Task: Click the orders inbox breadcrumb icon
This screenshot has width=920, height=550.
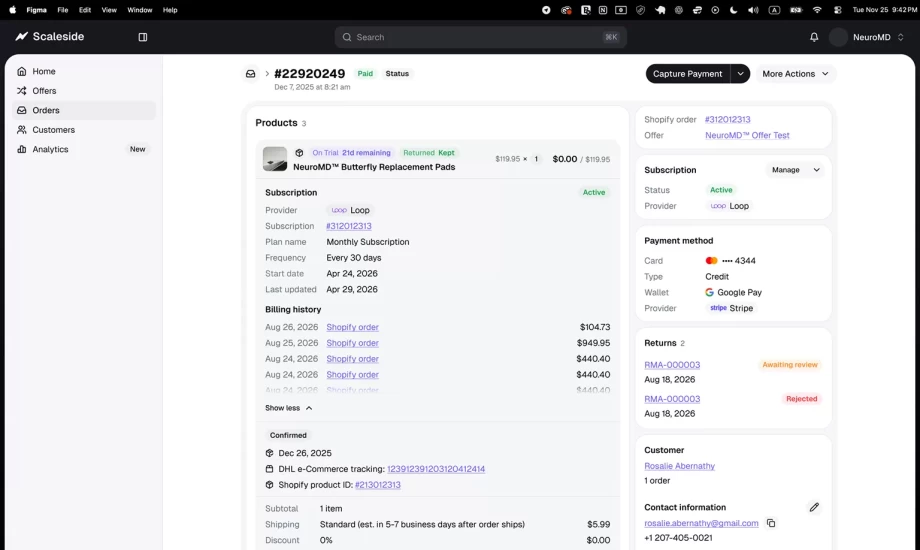Action: pos(251,74)
